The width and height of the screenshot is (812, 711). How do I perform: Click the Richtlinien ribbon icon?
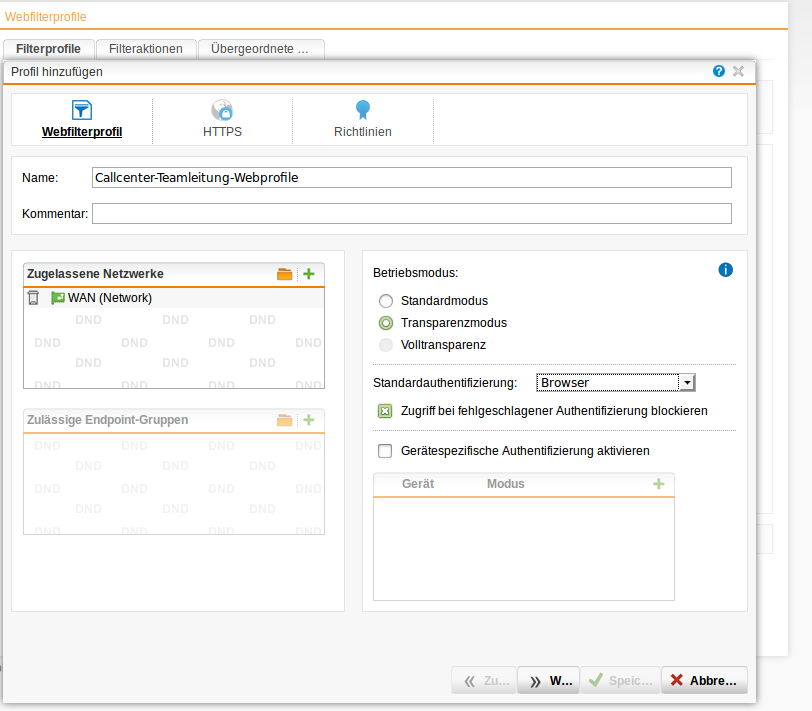(x=362, y=110)
